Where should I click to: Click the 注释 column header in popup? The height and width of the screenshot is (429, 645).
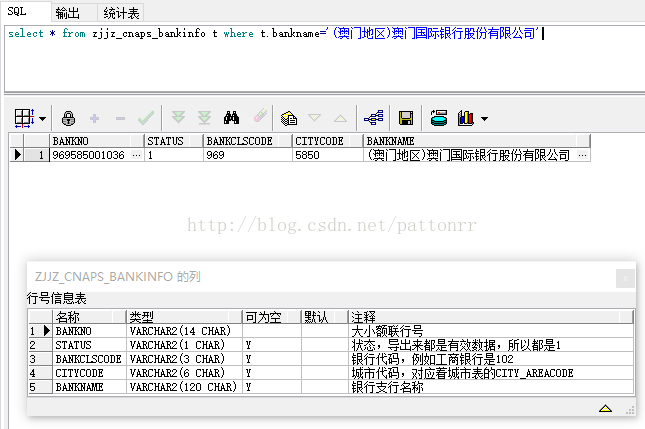click(490, 317)
